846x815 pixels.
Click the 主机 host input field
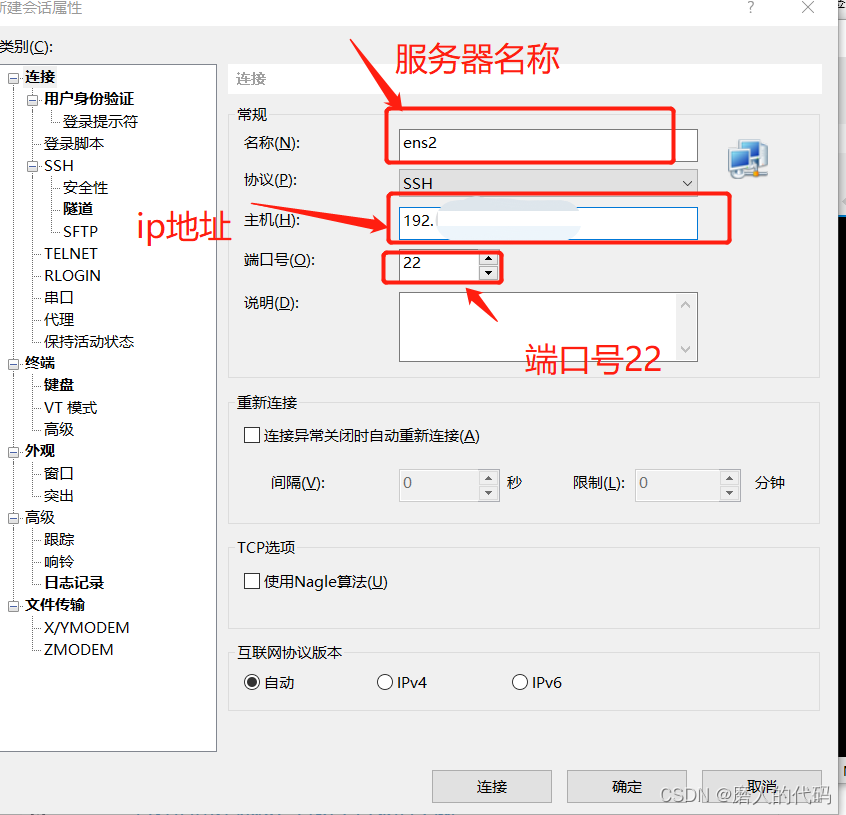point(548,223)
